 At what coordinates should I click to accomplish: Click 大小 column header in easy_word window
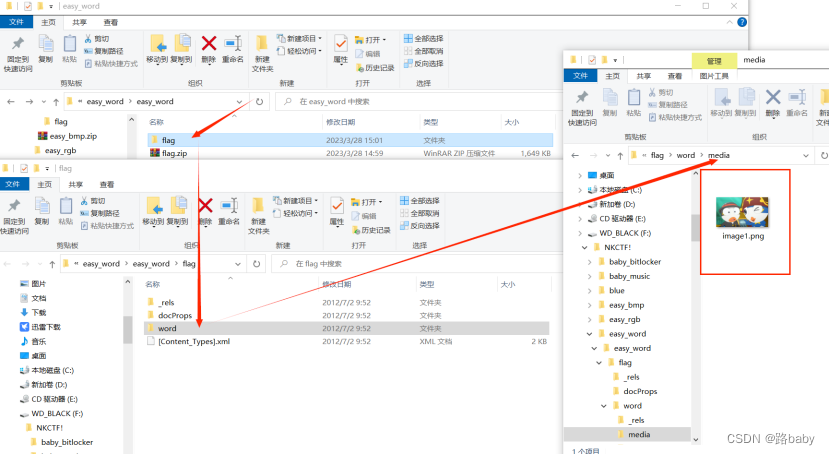511,122
